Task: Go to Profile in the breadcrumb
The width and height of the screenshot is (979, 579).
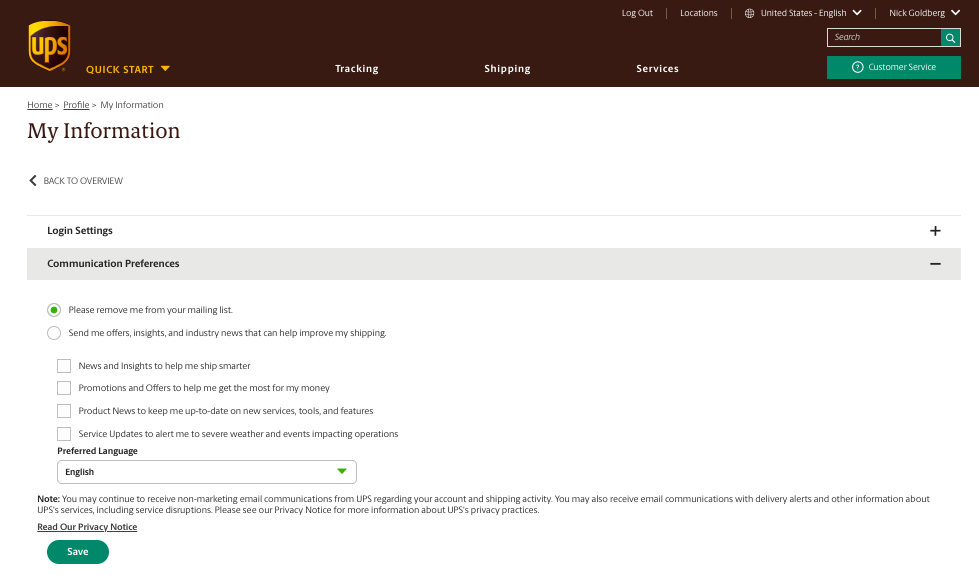Action: pyautogui.click(x=76, y=105)
